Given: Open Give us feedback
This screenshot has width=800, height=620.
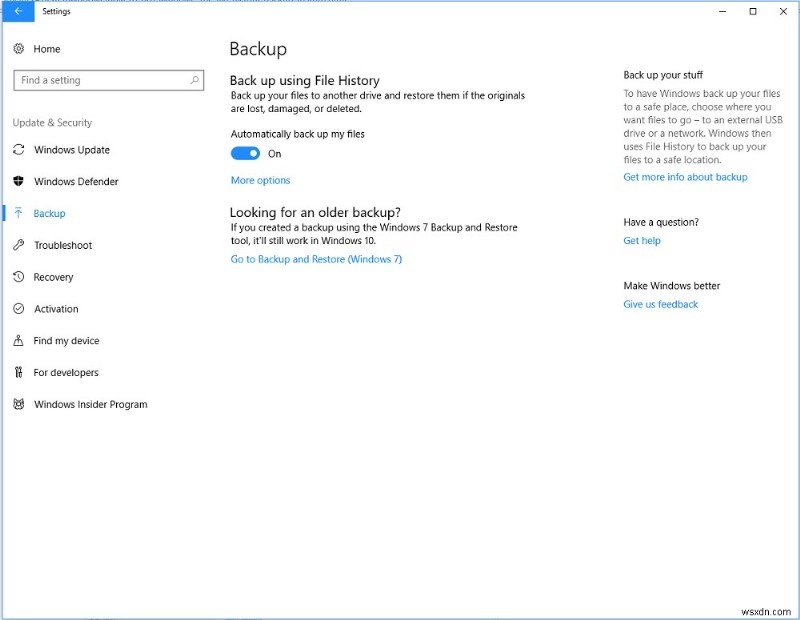Looking at the screenshot, I should tap(661, 304).
